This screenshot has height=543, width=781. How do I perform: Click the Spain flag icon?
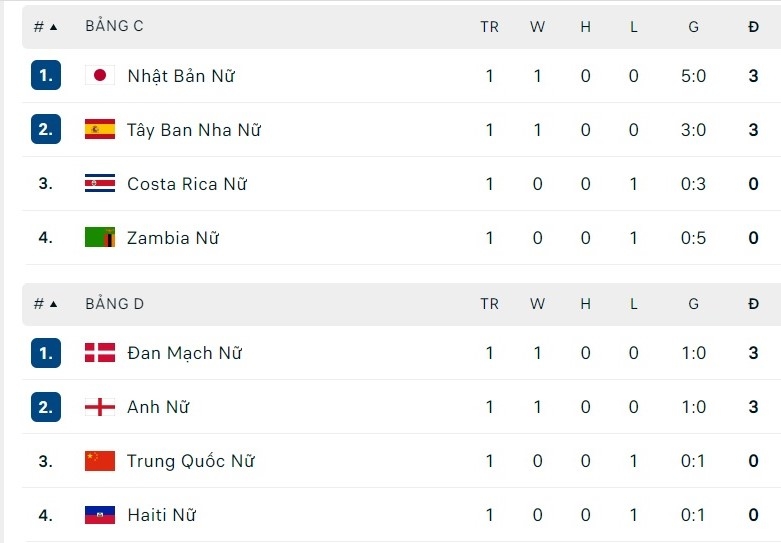point(100,130)
